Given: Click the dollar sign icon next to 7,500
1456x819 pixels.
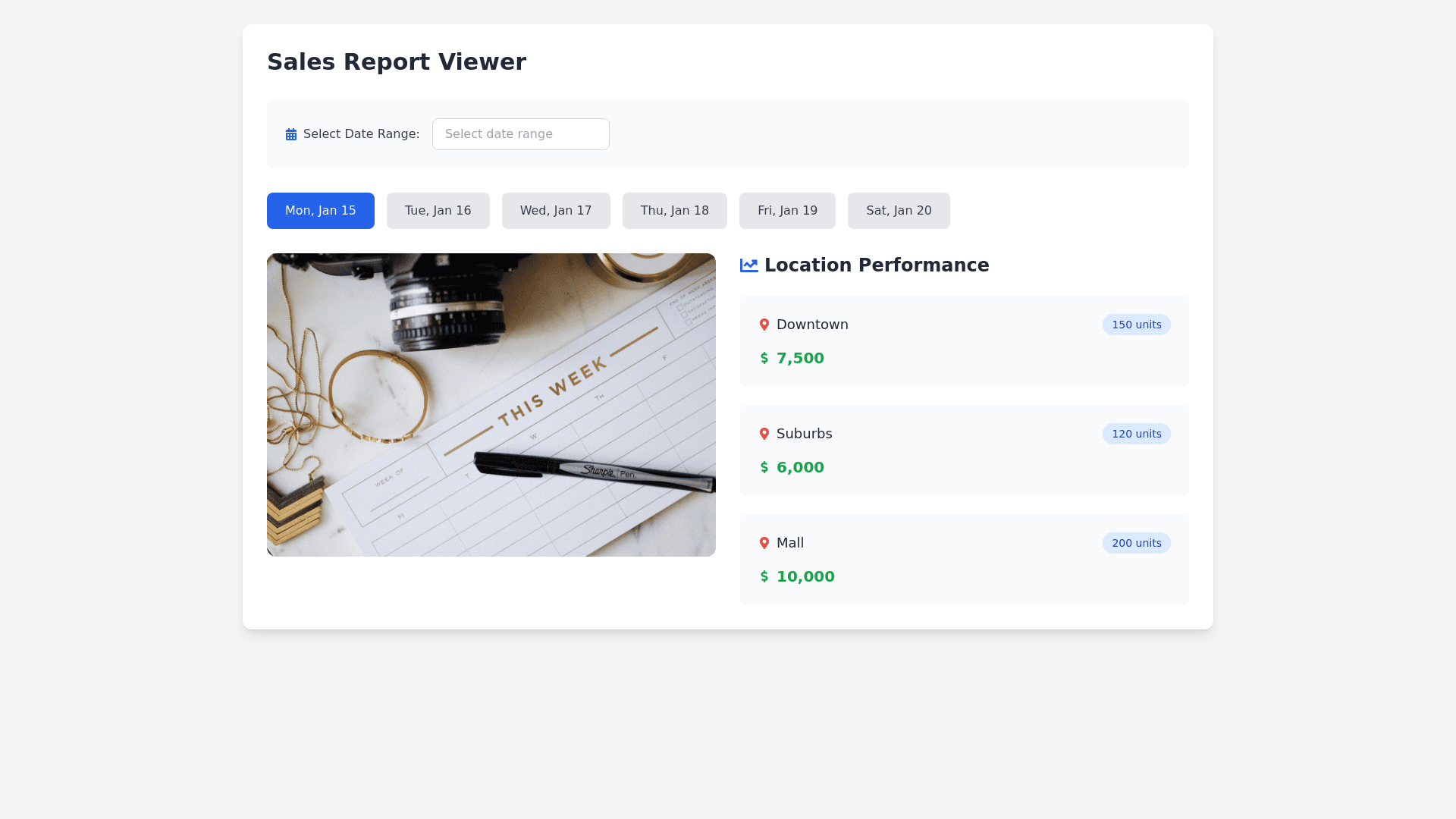Looking at the screenshot, I should tap(764, 358).
